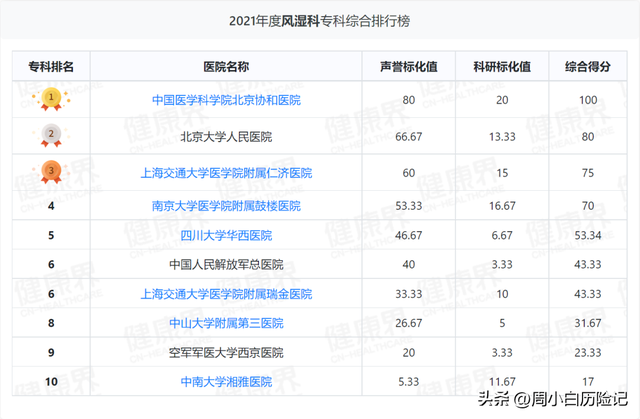
Task: Click the 科研标化值 column header
Action: [502, 67]
